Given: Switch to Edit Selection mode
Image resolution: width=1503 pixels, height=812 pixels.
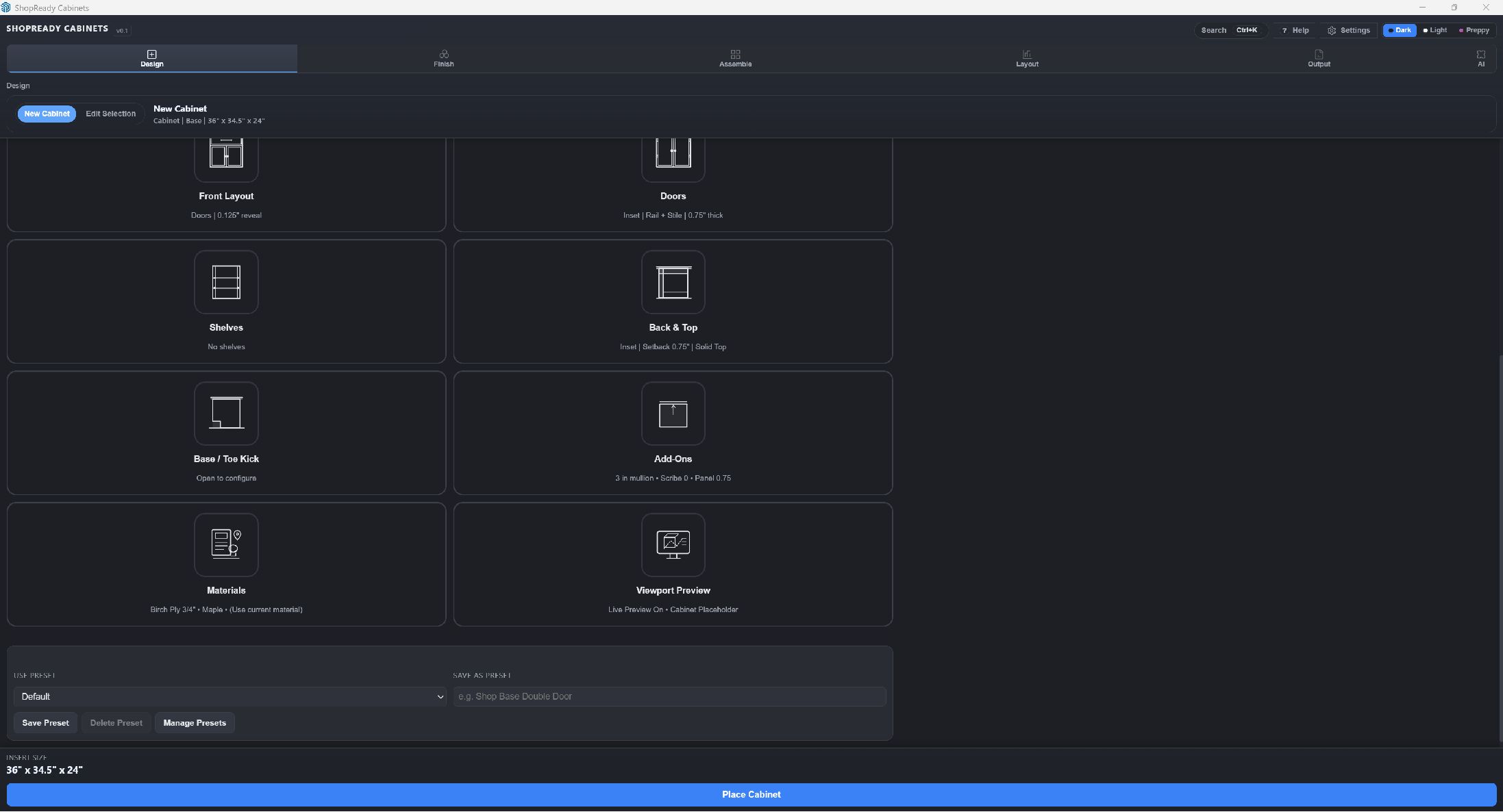Looking at the screenshot, I should click(x=110, y=114).
